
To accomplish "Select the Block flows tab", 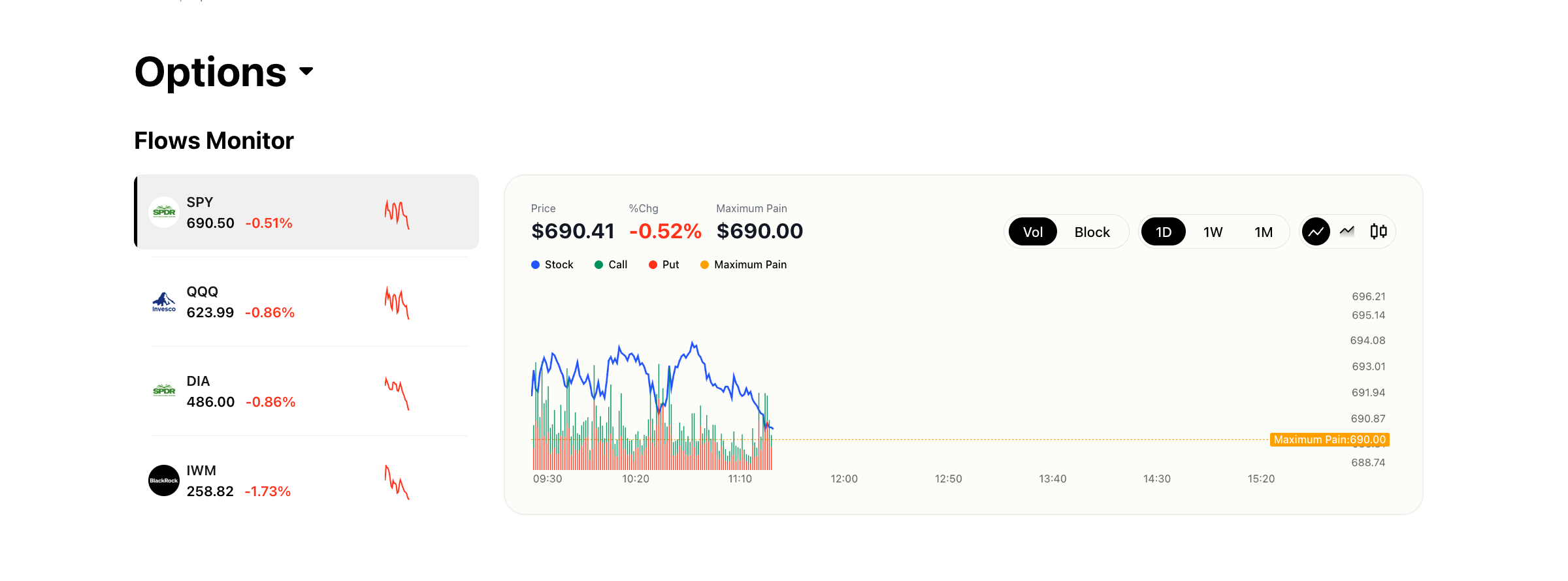I will click(x=1092, y=232).
